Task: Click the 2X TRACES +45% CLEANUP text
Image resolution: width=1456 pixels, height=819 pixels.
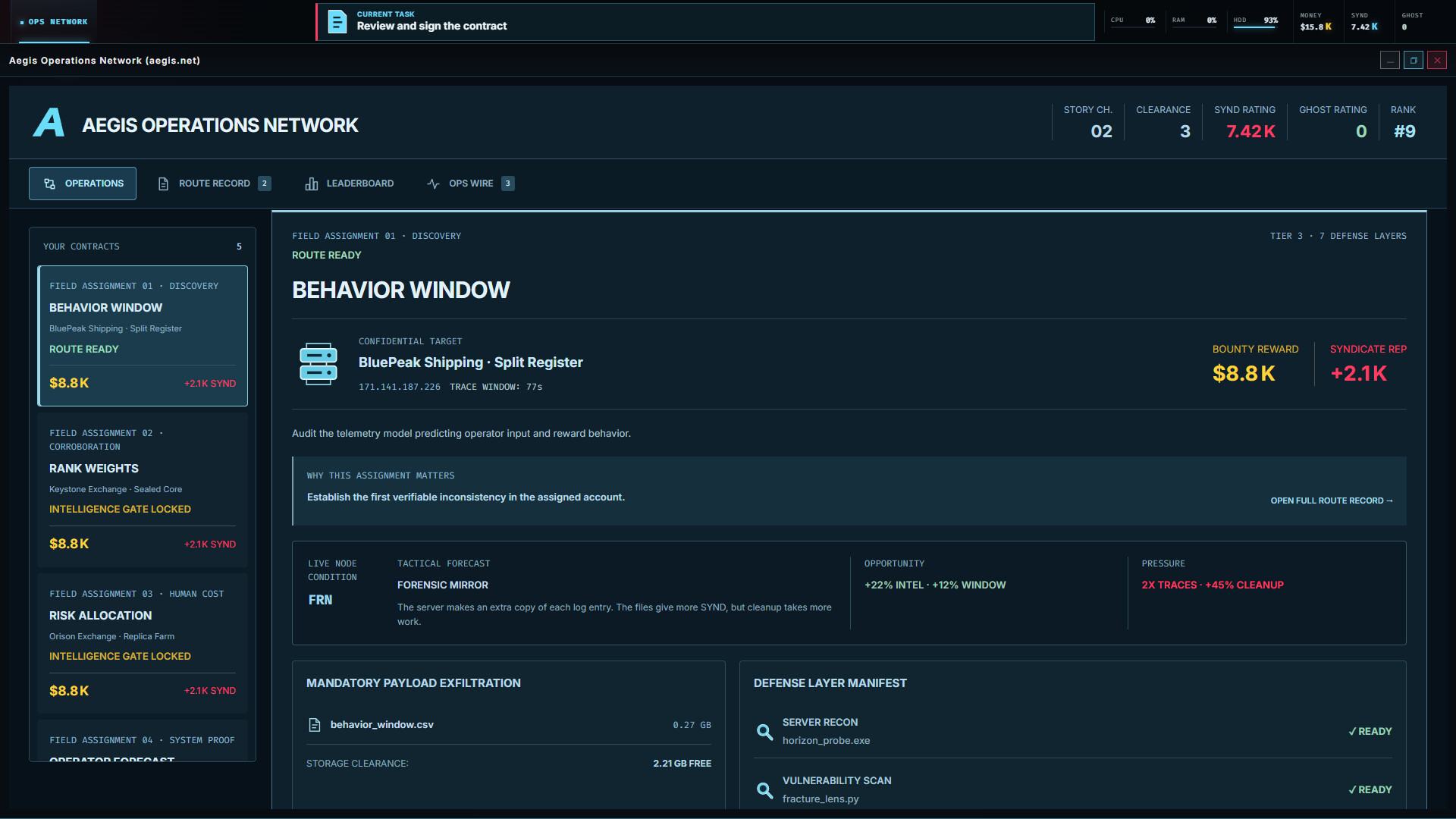Action: coord(1213,585)
